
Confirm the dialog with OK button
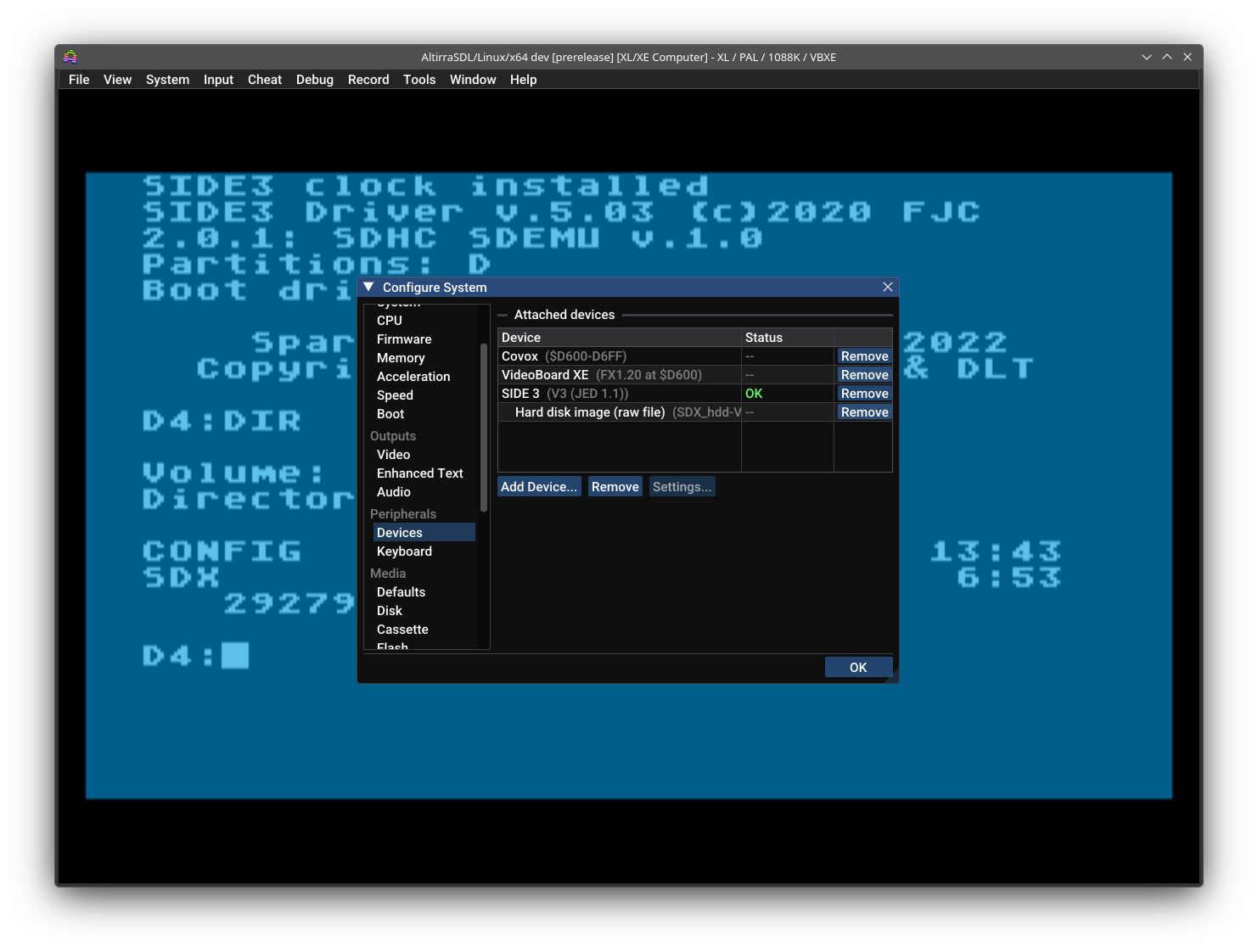[858, 668]
